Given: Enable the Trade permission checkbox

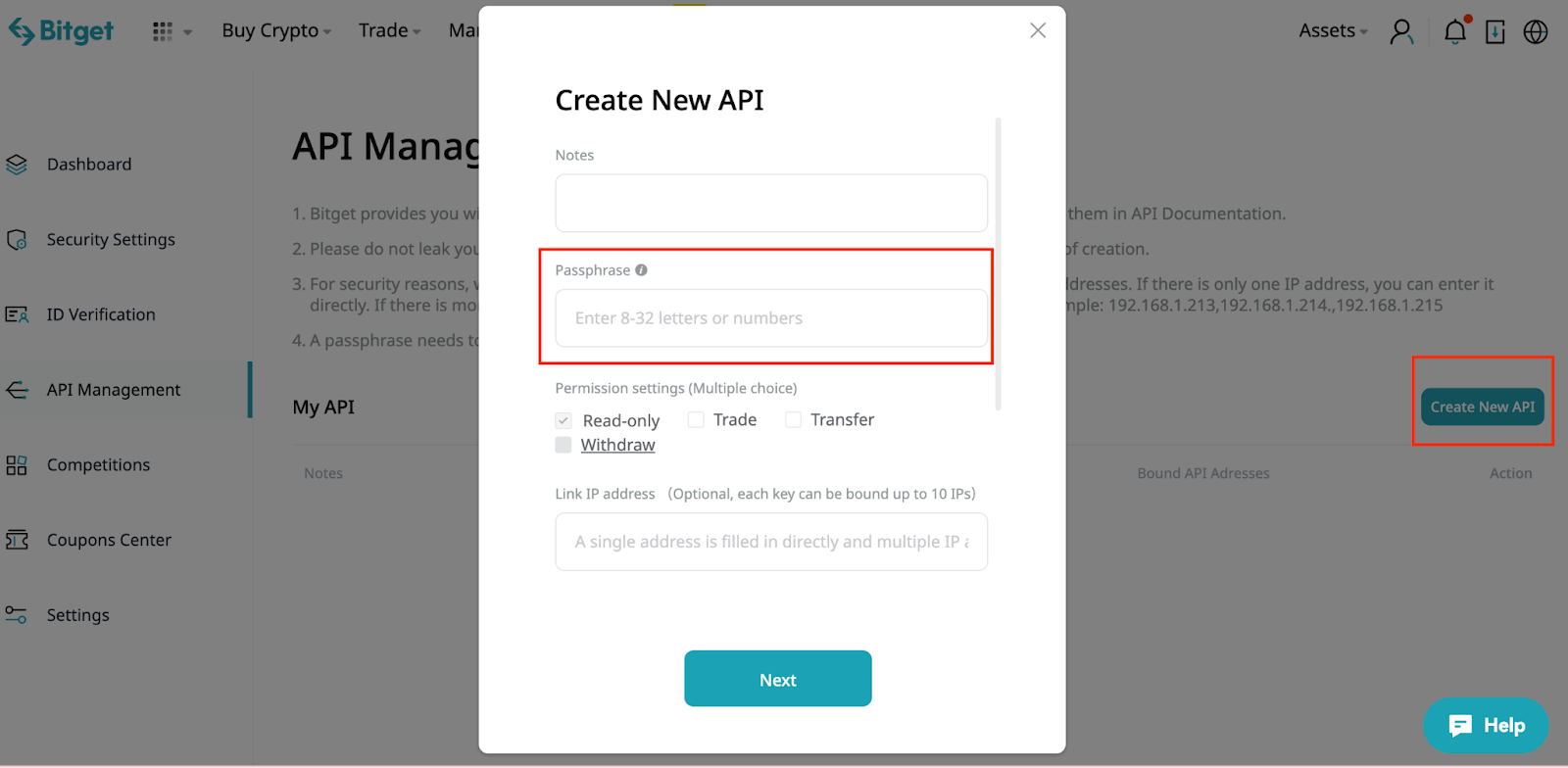Looking at the screenshot, I should tap(696, 420).
